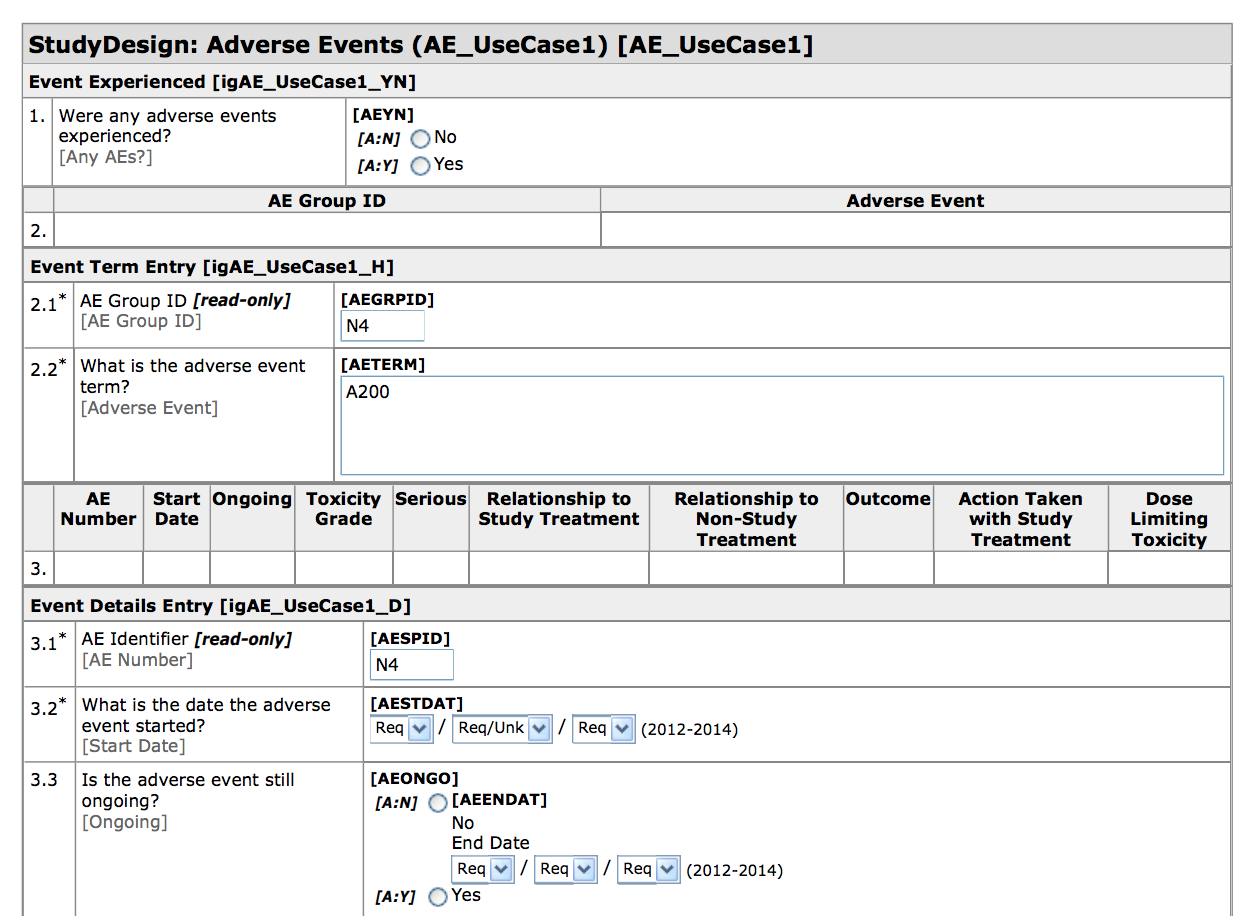Open the "Req/Unk" day dropdown for start date
This screenshot has width=1246, height=916.
502,729
